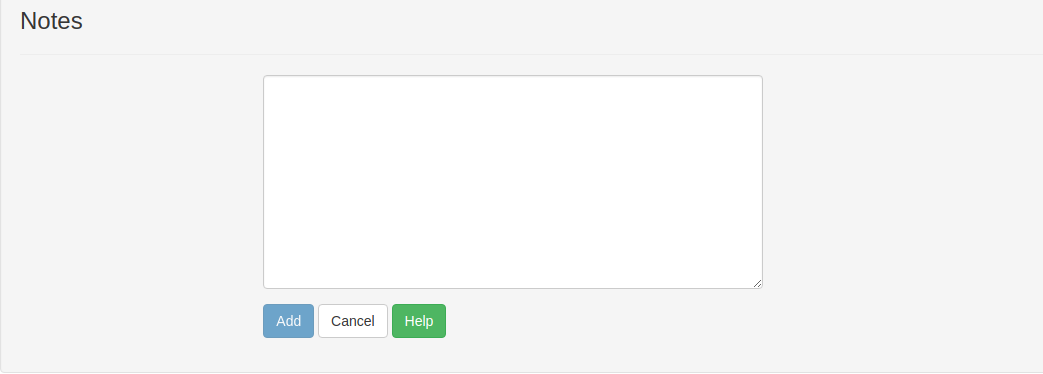Viewport: 1043px width, 374px height.
Task: Click the green Help control
Action: pyautogui.click(x=418, y=321)
